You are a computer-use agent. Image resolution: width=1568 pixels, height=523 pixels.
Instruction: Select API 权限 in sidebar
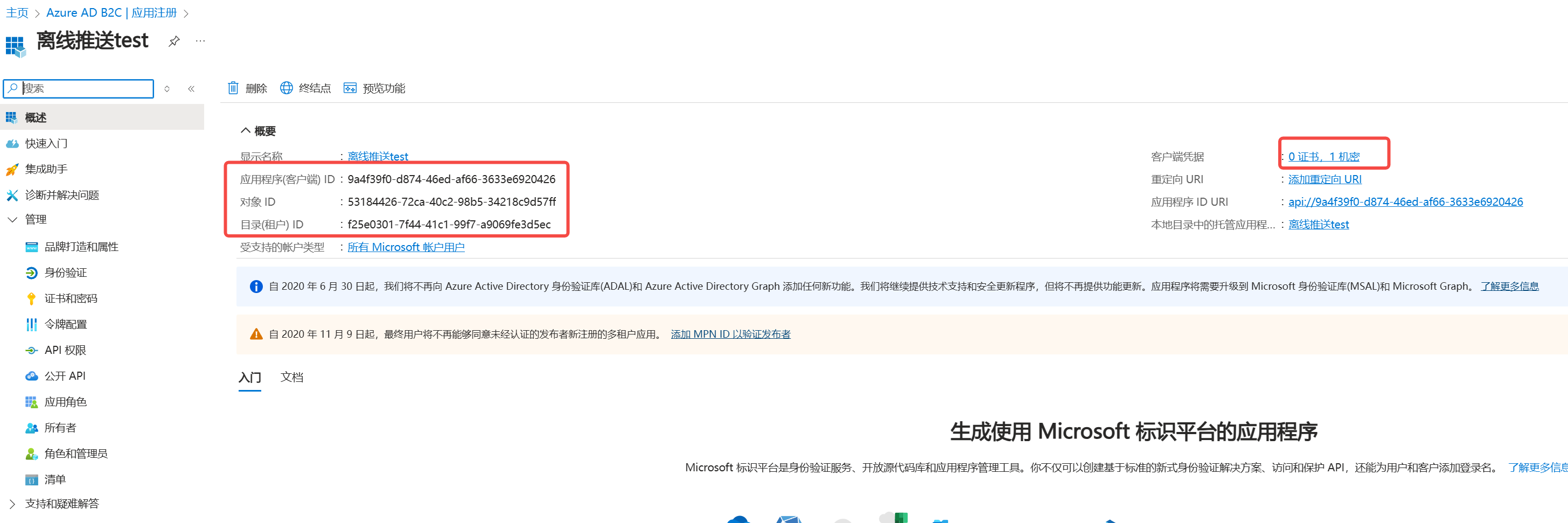[x=66, y=350]
